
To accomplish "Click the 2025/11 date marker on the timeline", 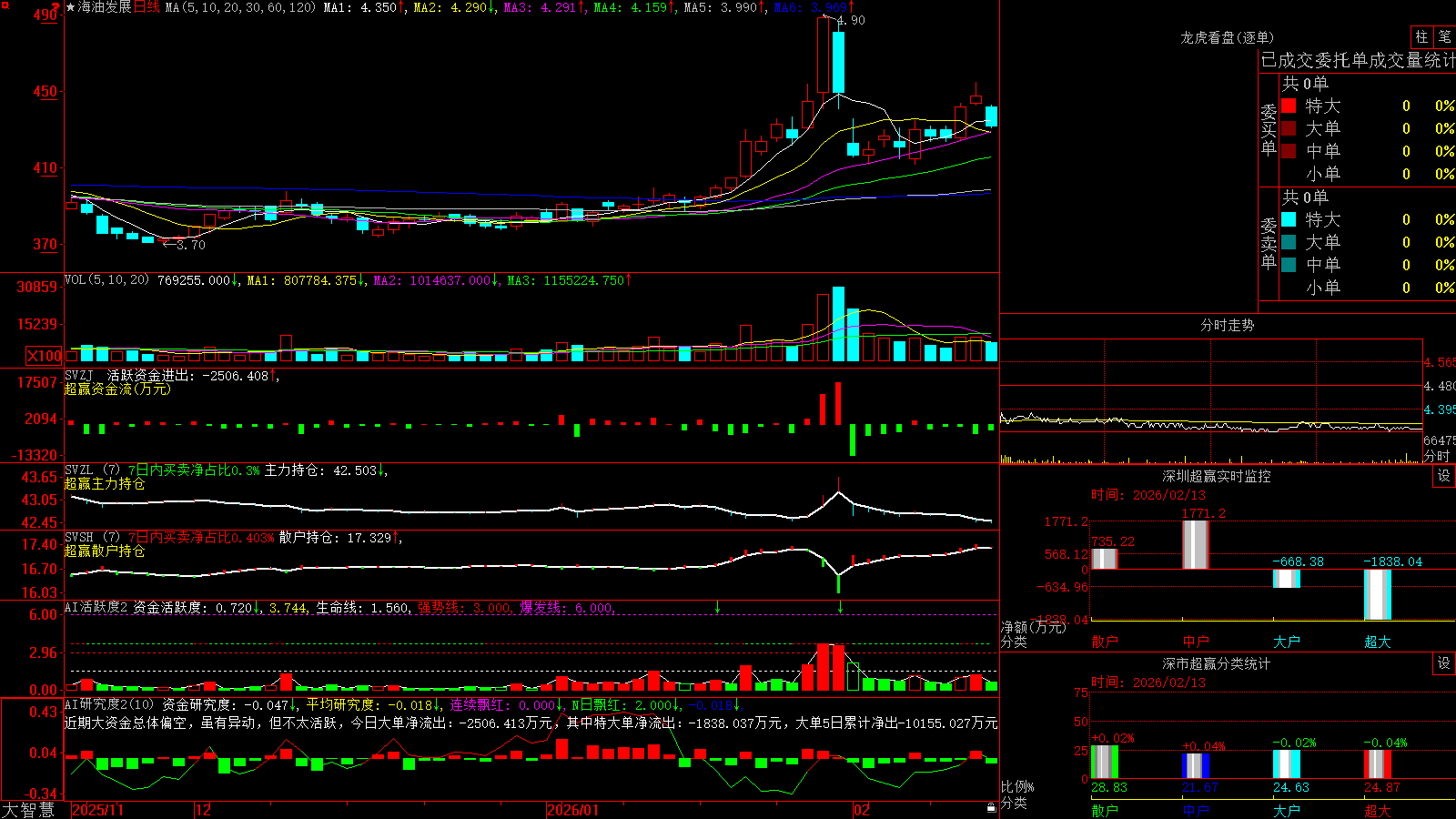I will click(x=97, y=810).
